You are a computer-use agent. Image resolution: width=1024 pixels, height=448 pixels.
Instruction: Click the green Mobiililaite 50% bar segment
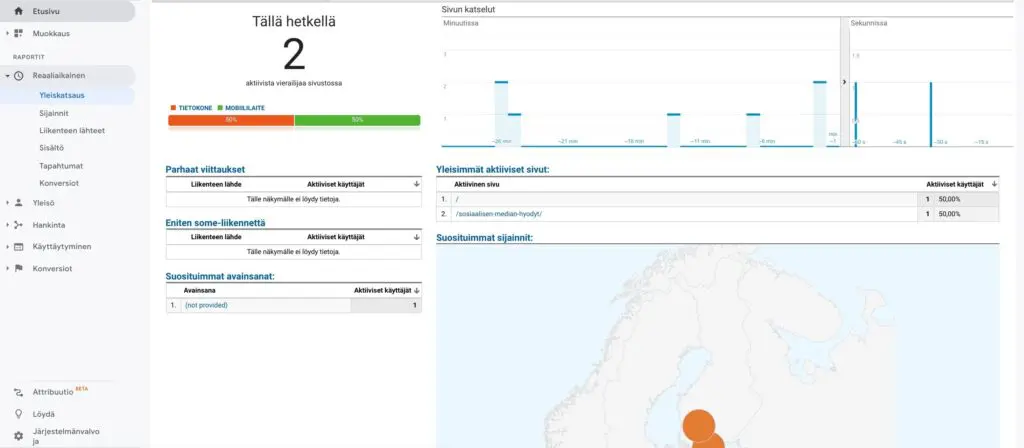point(357,120)
